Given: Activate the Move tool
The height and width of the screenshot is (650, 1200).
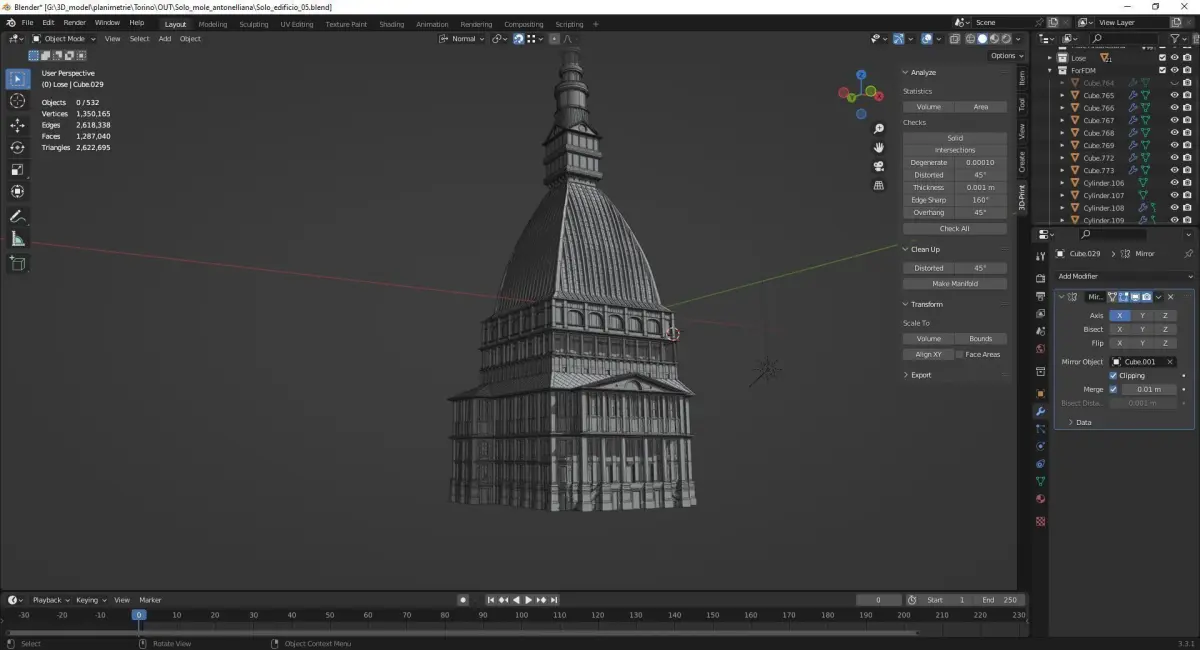Looking at the screenshot, I should [18, 125].
